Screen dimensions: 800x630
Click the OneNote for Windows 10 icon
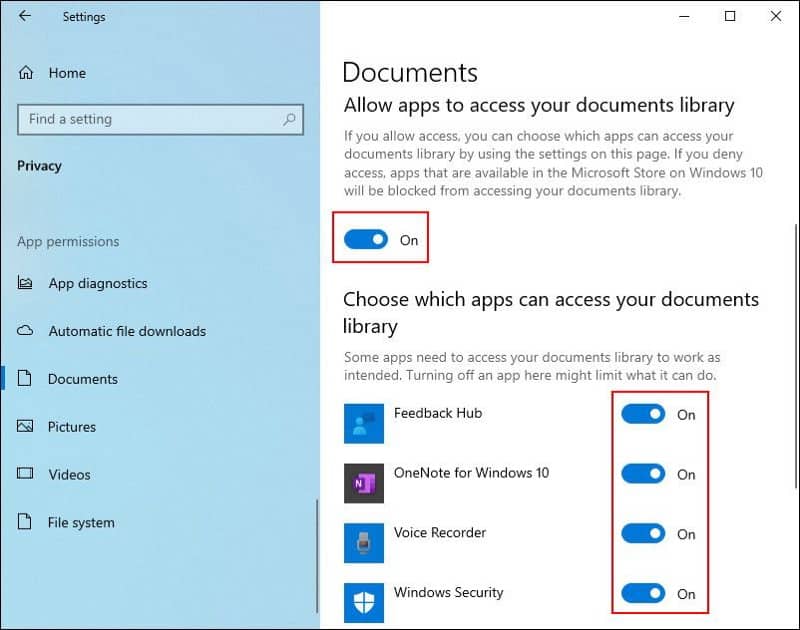(x=364, y=482)
